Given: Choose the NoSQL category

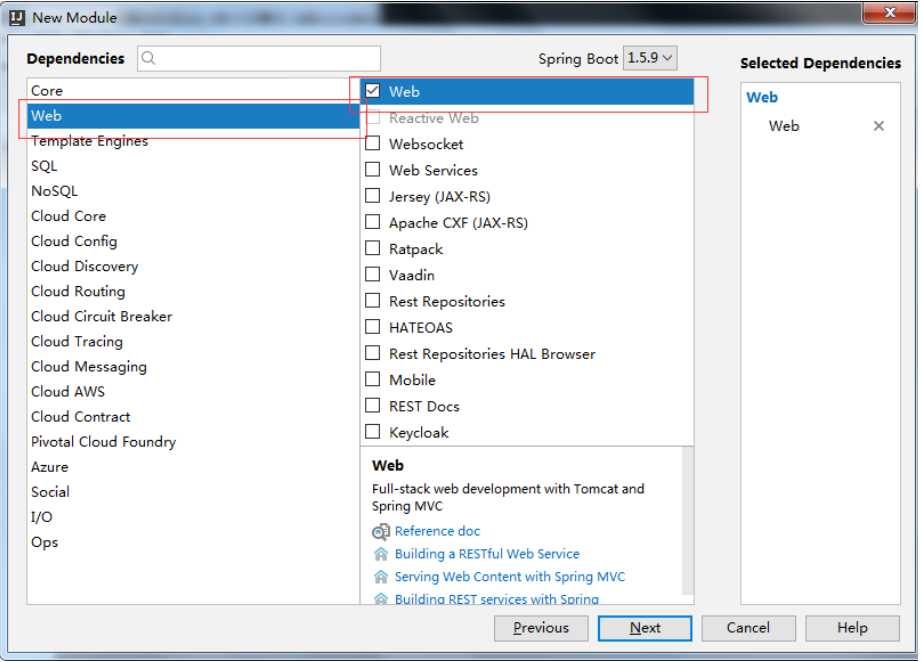Looking at the screenshot, I should 193,191.
